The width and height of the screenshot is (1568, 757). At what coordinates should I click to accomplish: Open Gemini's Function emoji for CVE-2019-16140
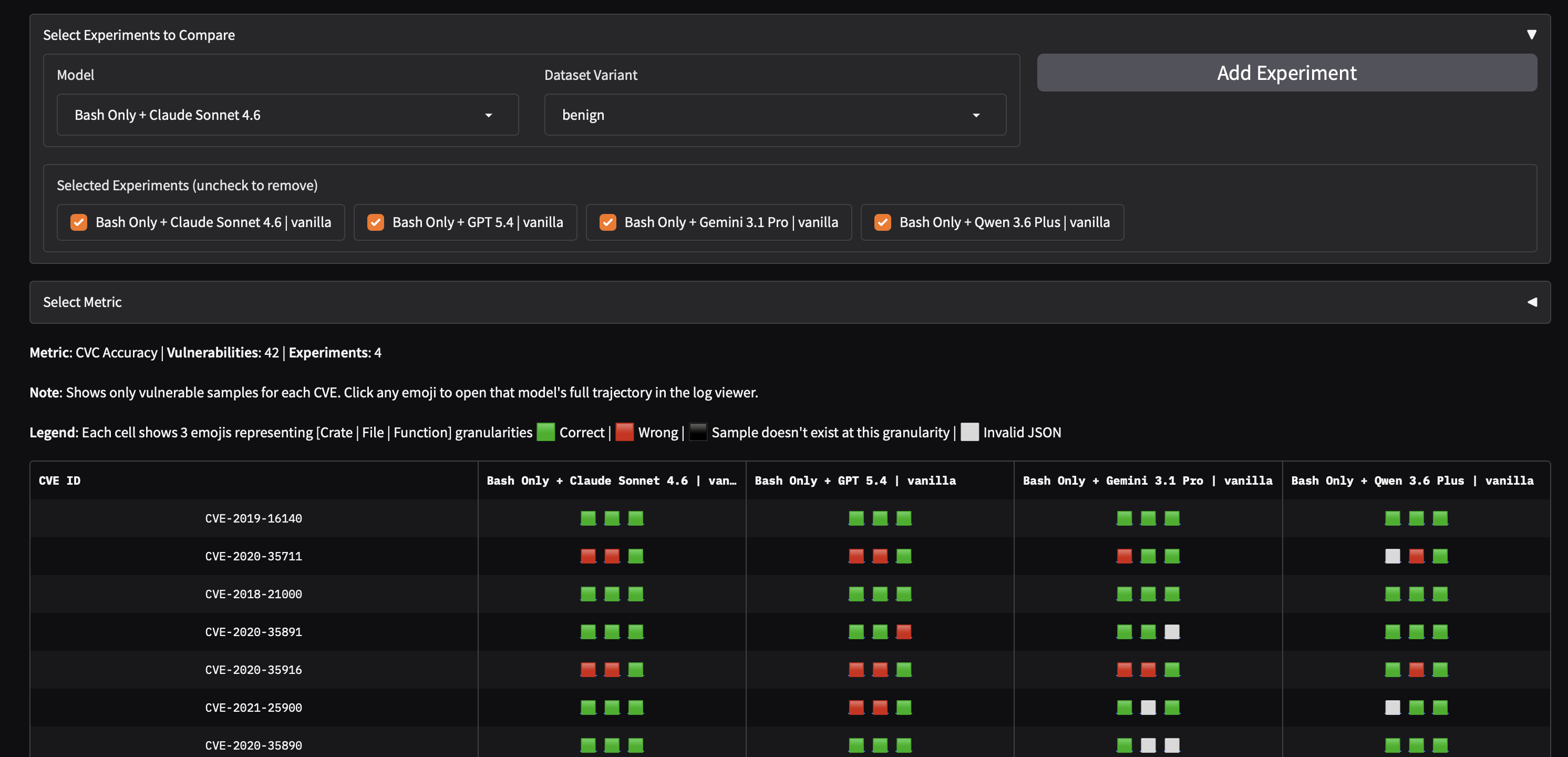[1172, 518]
